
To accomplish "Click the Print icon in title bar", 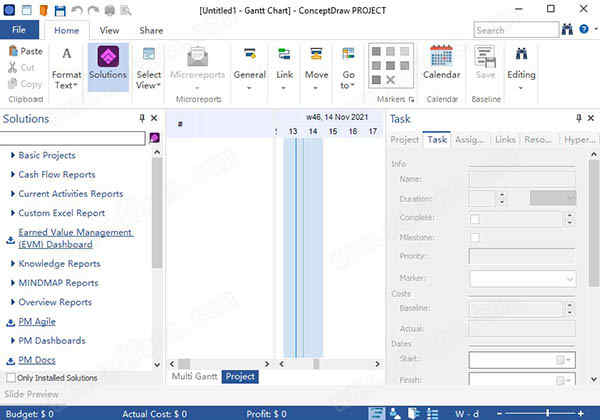I will tap(110, 10).
